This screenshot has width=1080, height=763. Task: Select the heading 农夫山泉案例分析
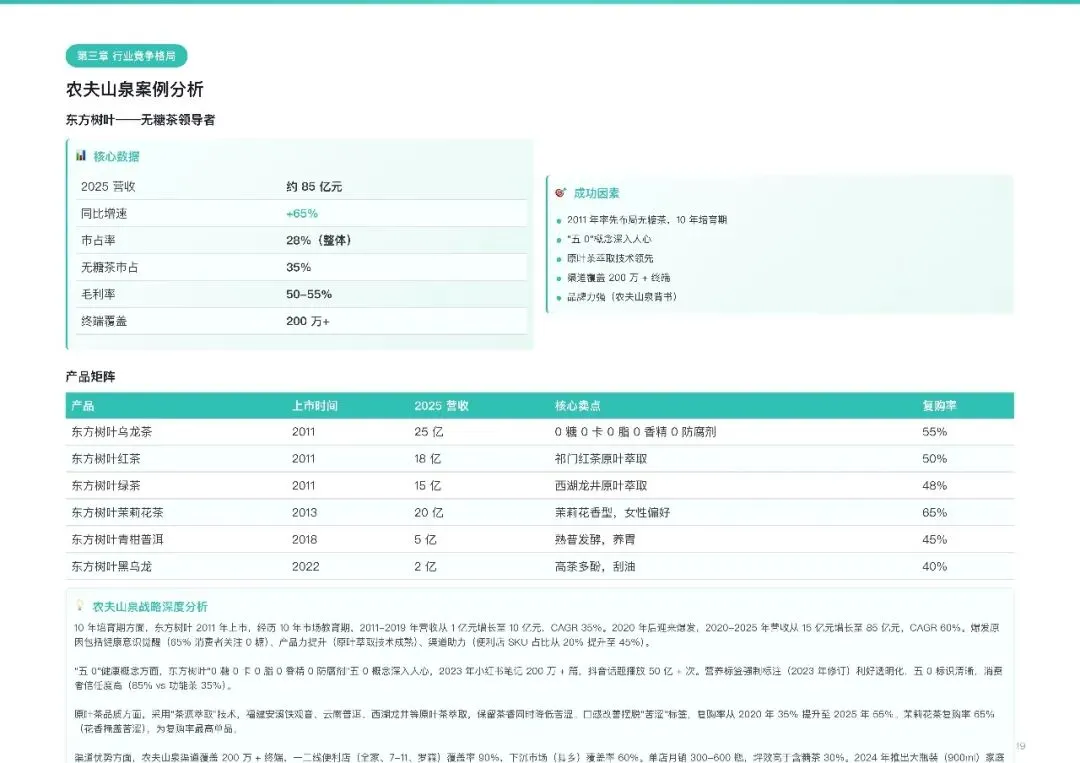[135, 89]
